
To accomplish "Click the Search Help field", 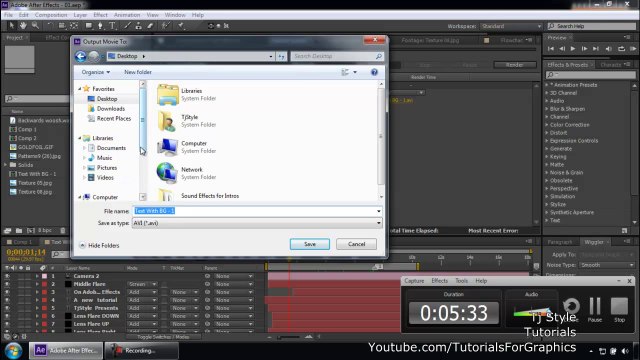I will 591,26.
